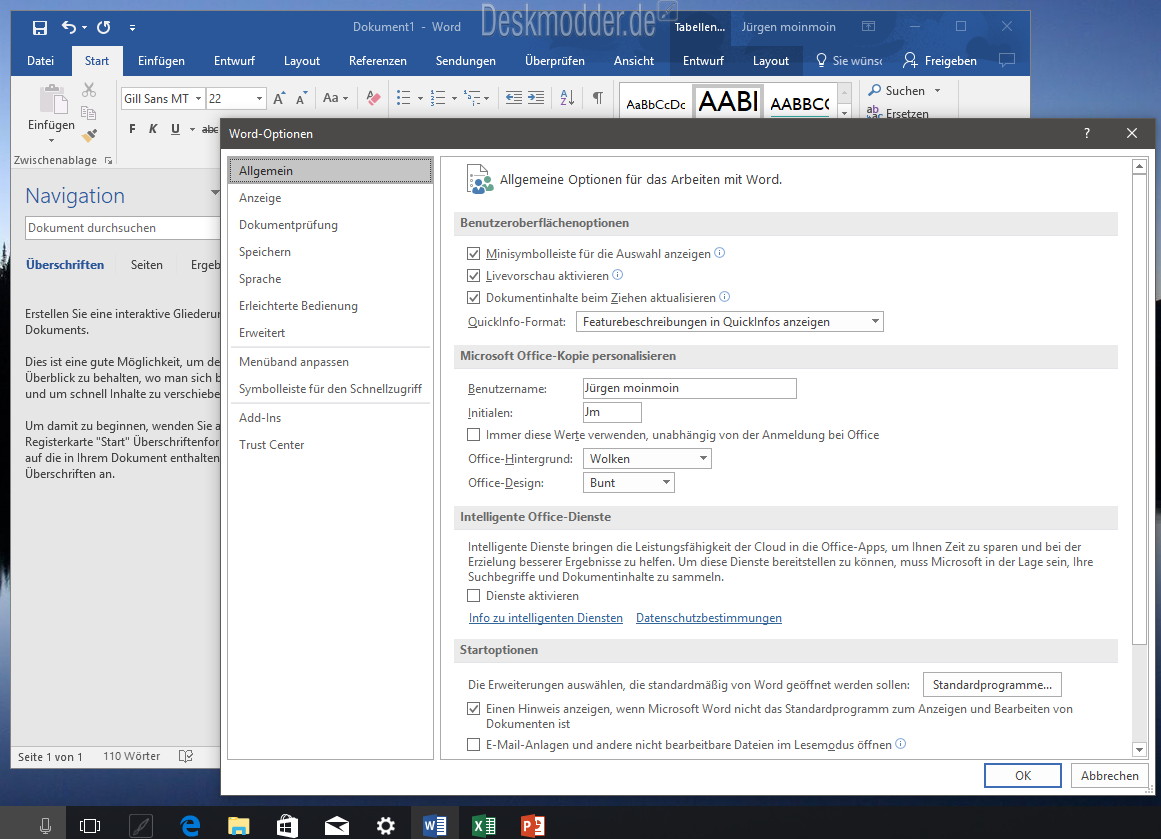Undo the last action in Word
1161x839 pixels.
69,27
